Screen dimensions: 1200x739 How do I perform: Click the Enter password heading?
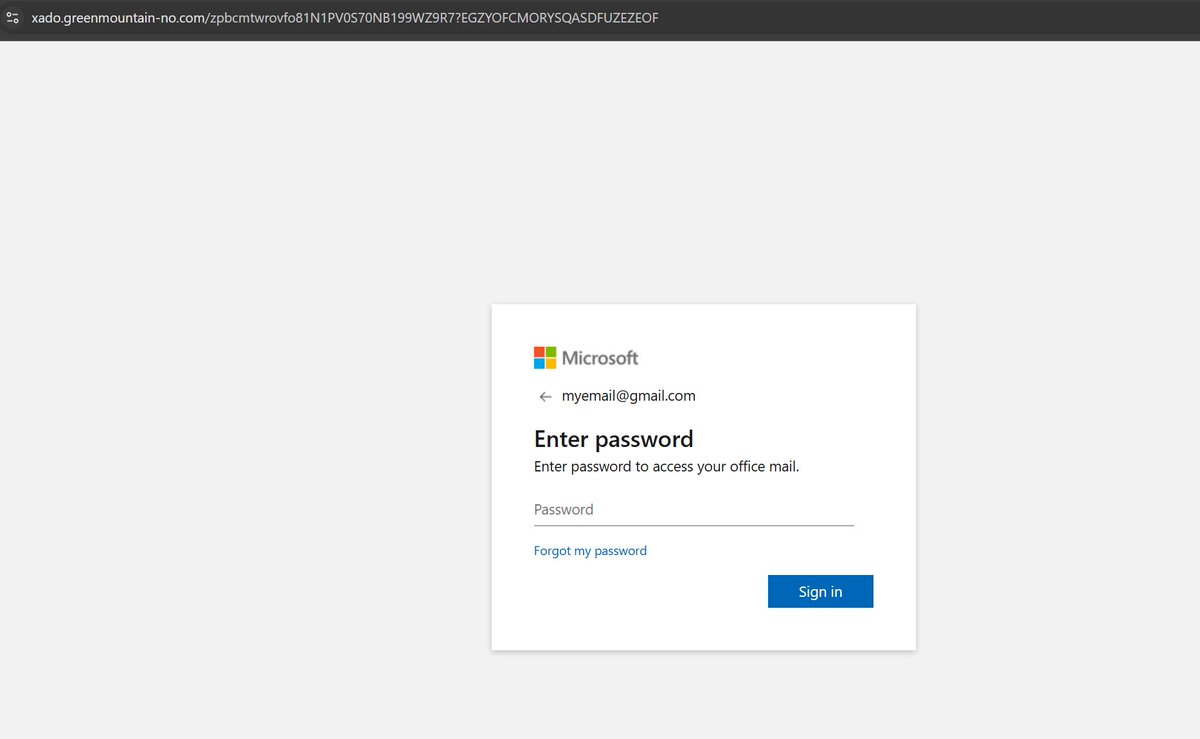point(613,439)
